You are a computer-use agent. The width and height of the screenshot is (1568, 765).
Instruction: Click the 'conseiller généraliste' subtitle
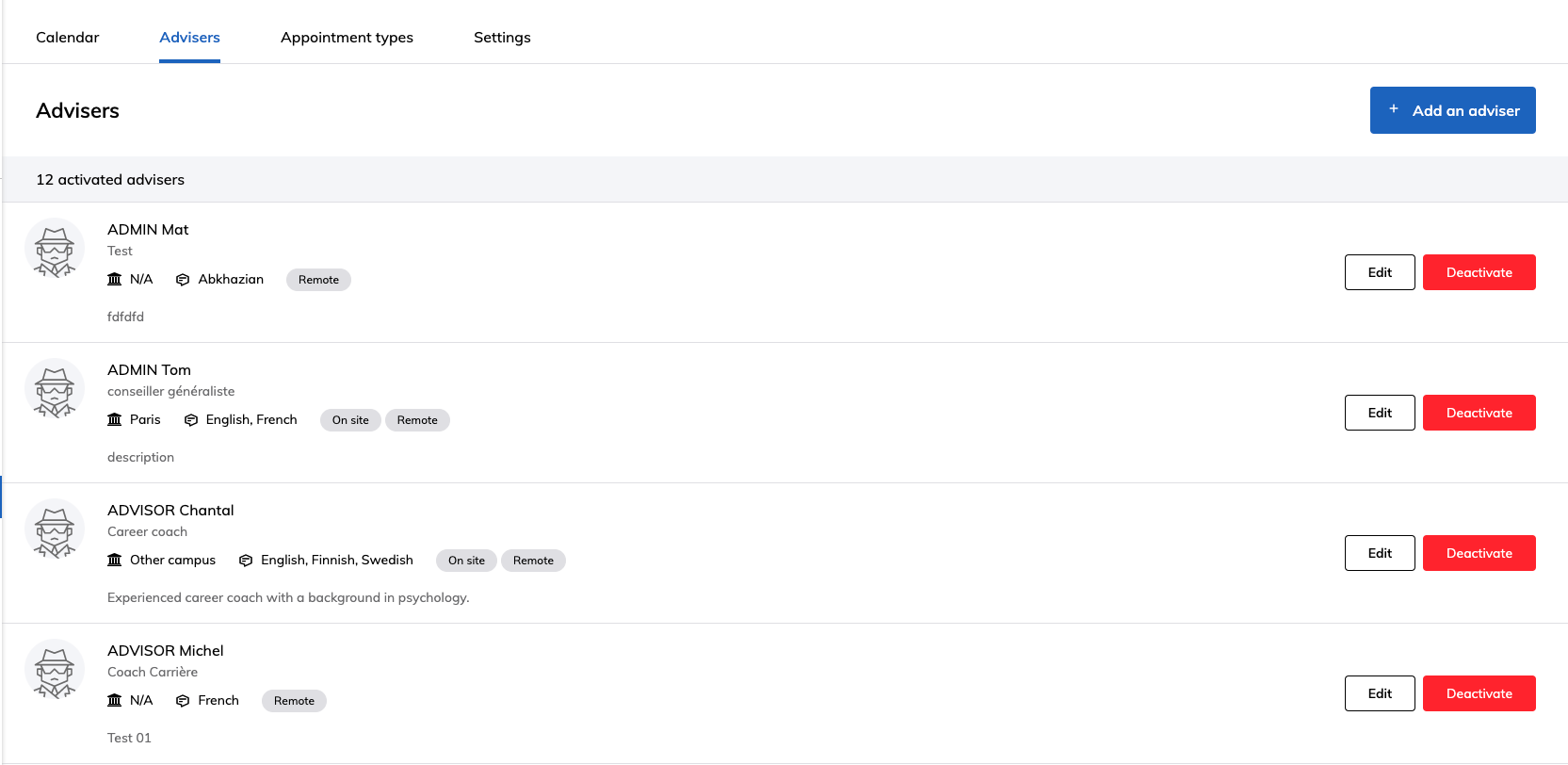pyautogui.click(x=170, y=391)
